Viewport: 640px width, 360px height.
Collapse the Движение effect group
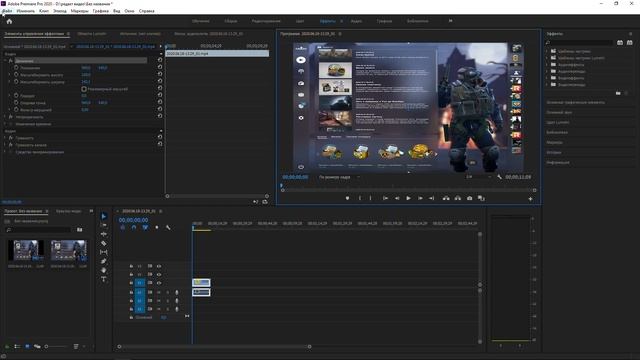(5, 60)
